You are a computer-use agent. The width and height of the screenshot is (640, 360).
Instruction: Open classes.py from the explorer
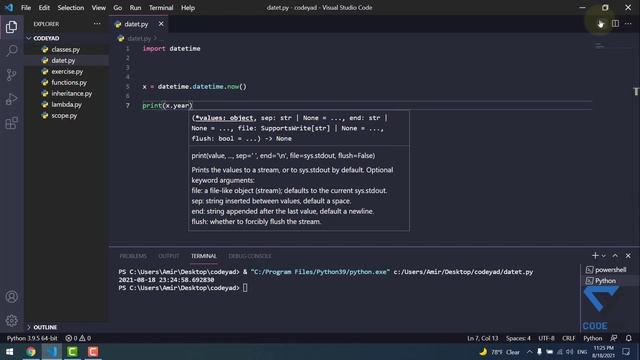point(66,49)
